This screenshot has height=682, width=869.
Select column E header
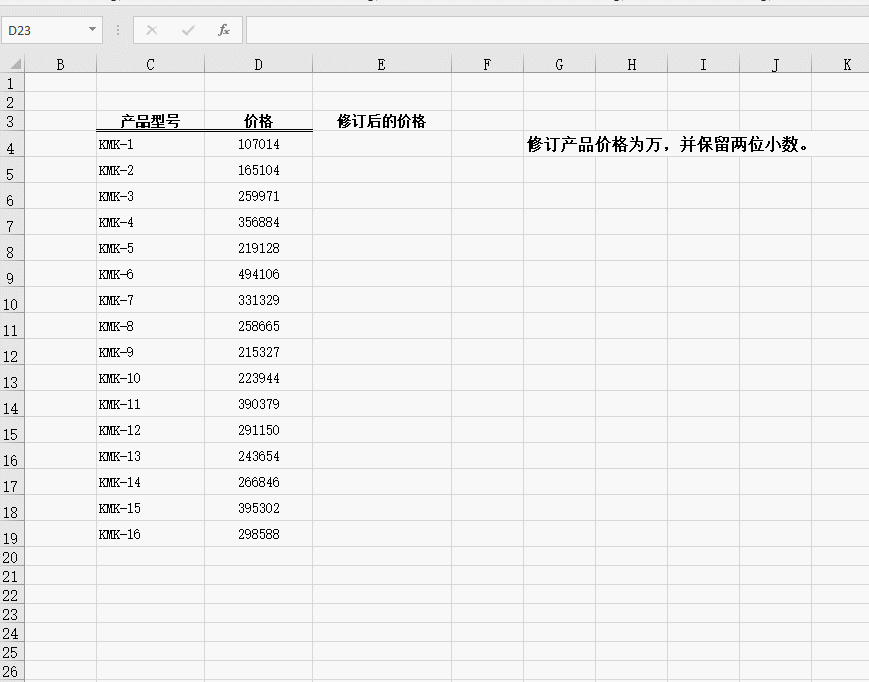(x=382, y=64)
